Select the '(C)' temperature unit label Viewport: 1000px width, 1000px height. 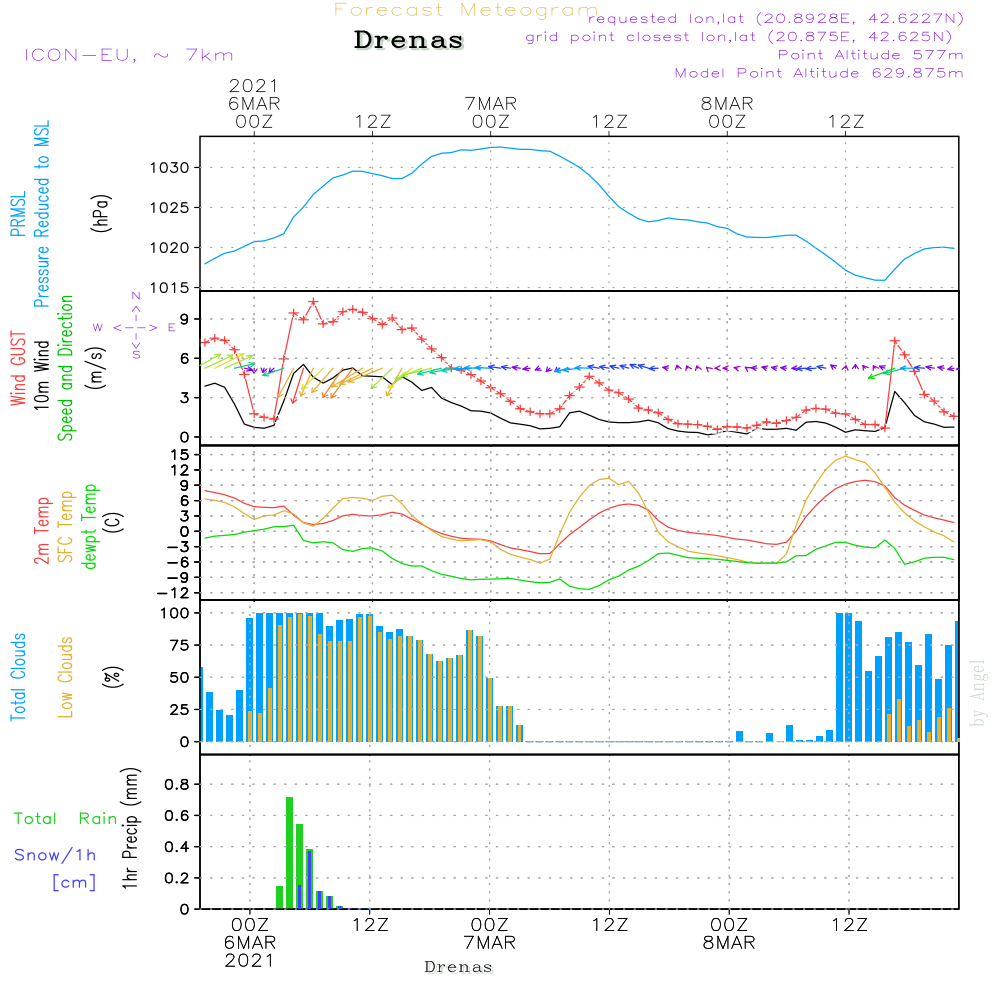(114, 522)
